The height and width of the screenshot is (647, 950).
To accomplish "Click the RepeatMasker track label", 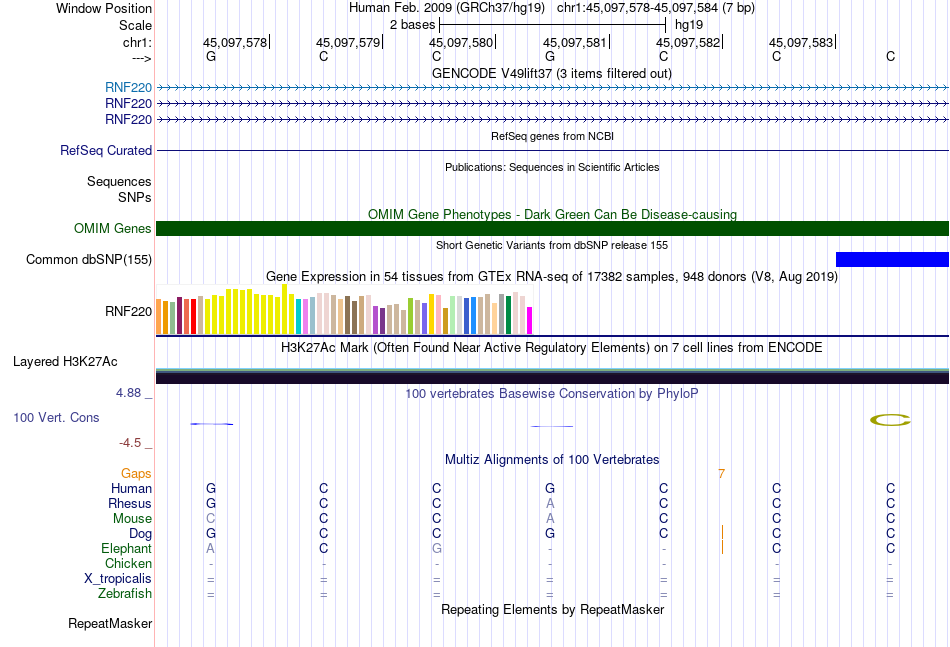I will (x=110, y=623).
